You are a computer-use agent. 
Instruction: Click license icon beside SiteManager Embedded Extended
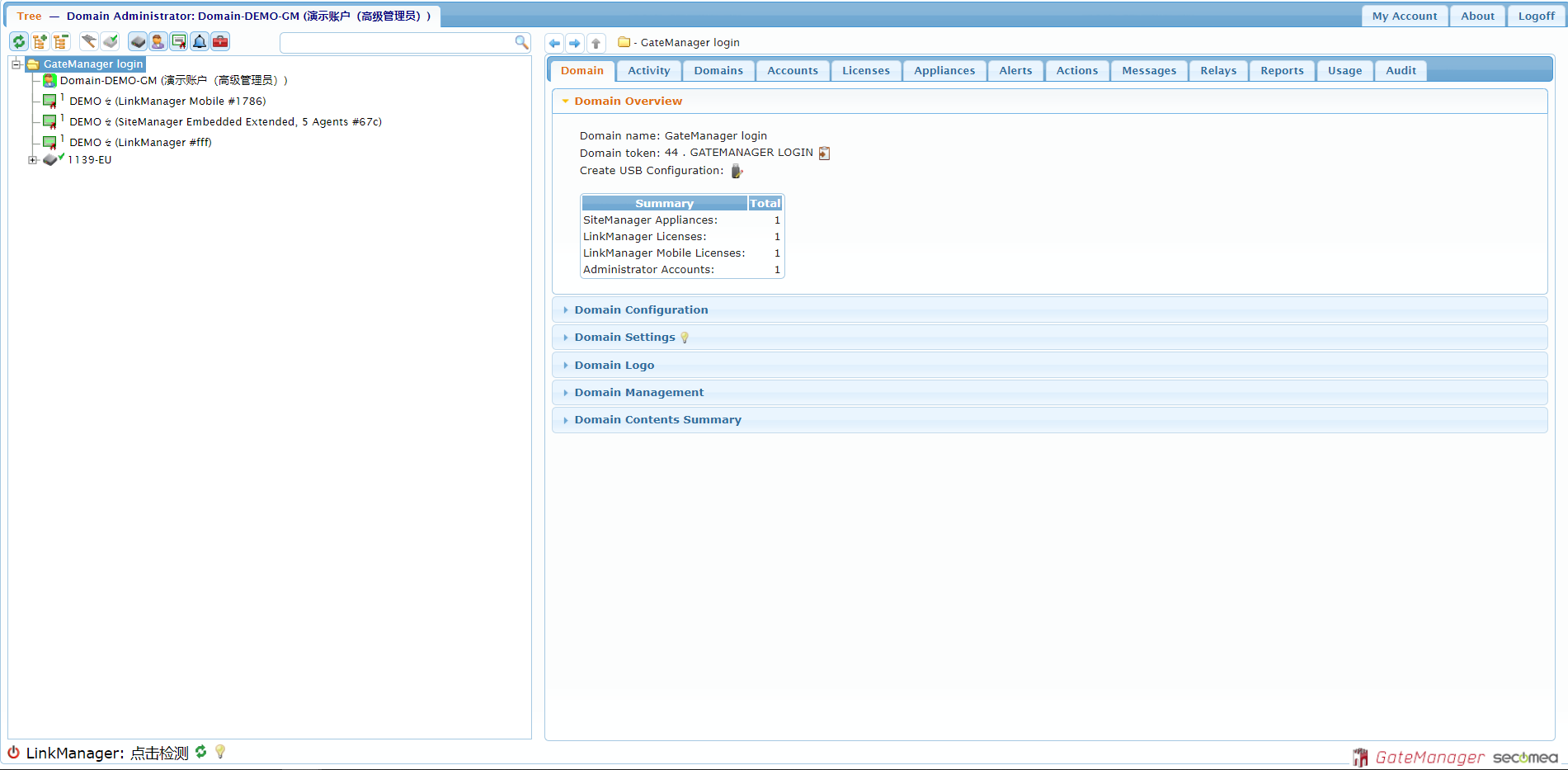50,122
